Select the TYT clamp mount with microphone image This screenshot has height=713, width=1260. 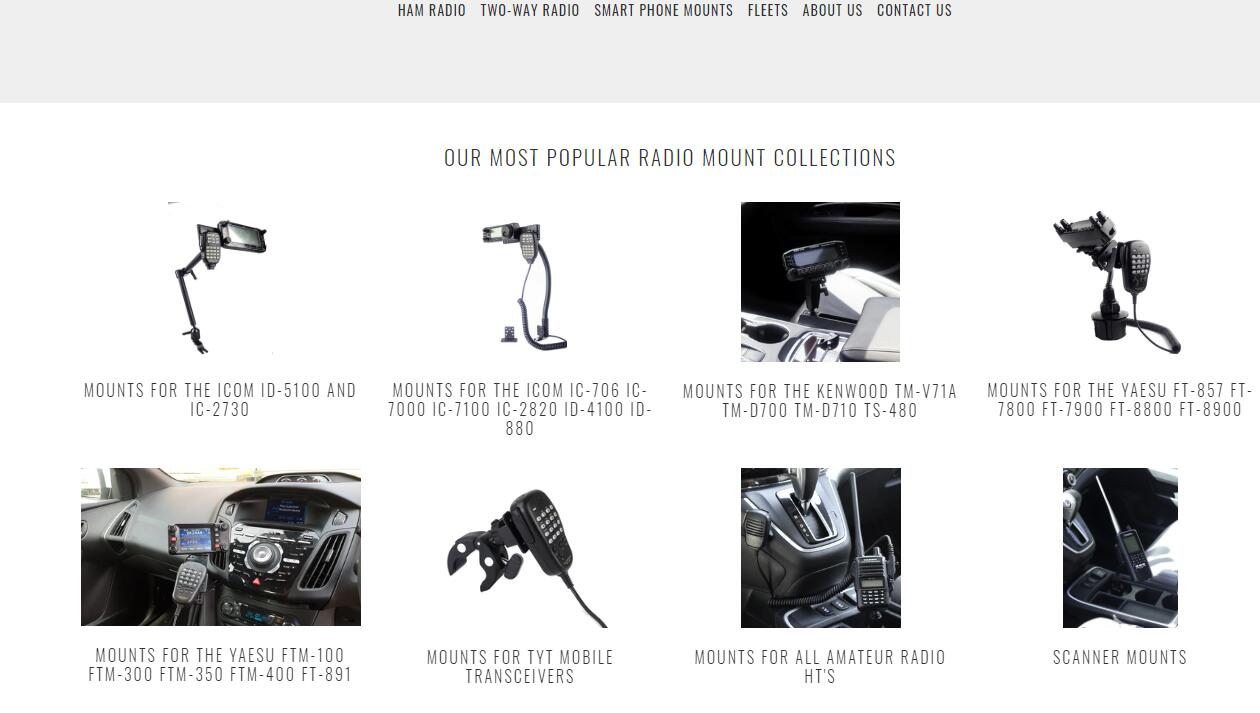(520, 548)
